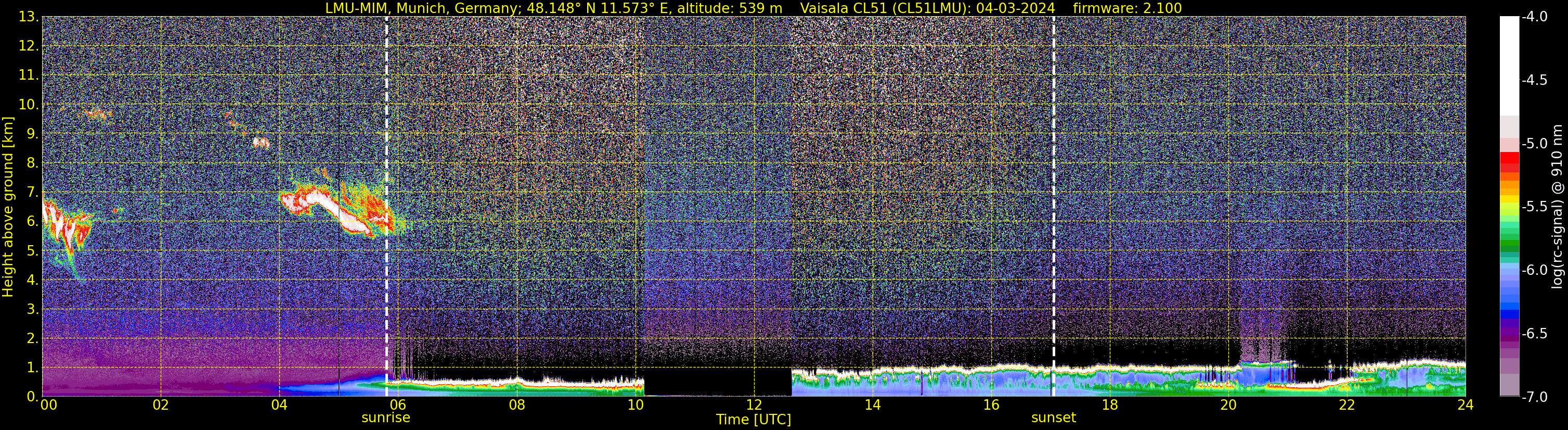Click the 'sunrise' label below the time axis
Image resolution: width=1568 pixels, height=430 pixels.
click(386, 418)
